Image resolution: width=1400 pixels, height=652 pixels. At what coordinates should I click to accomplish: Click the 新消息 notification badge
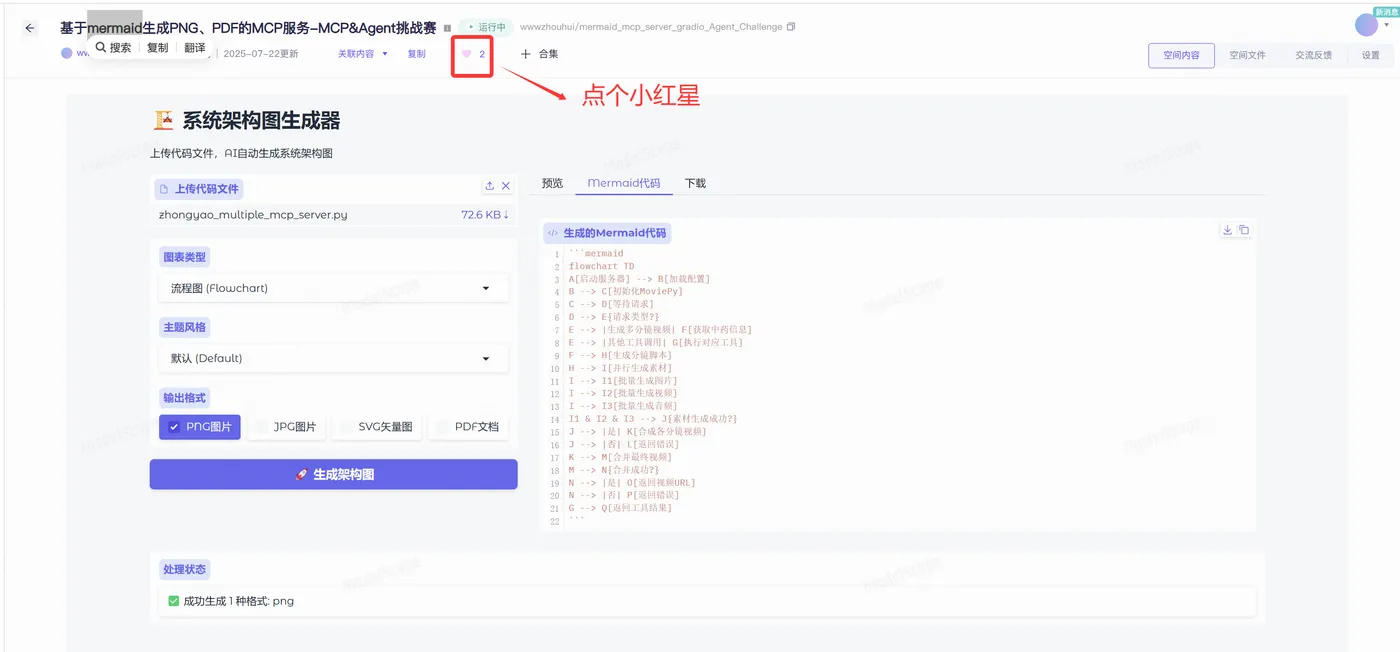pos(1385,11)
